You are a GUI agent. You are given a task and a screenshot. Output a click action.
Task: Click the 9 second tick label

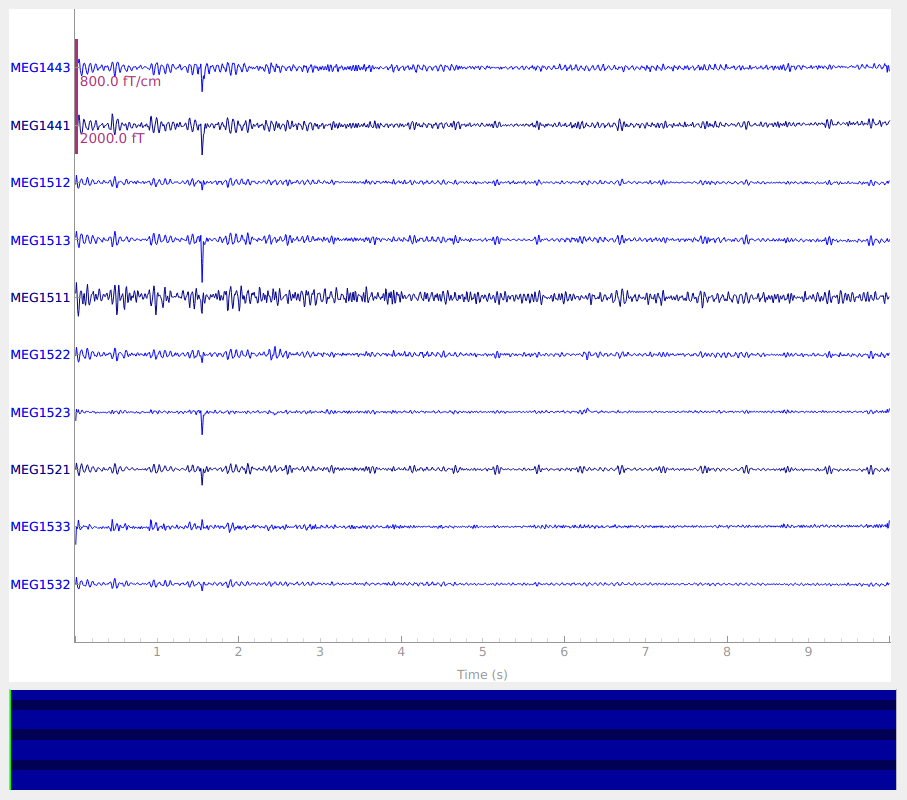coord(809,652)
